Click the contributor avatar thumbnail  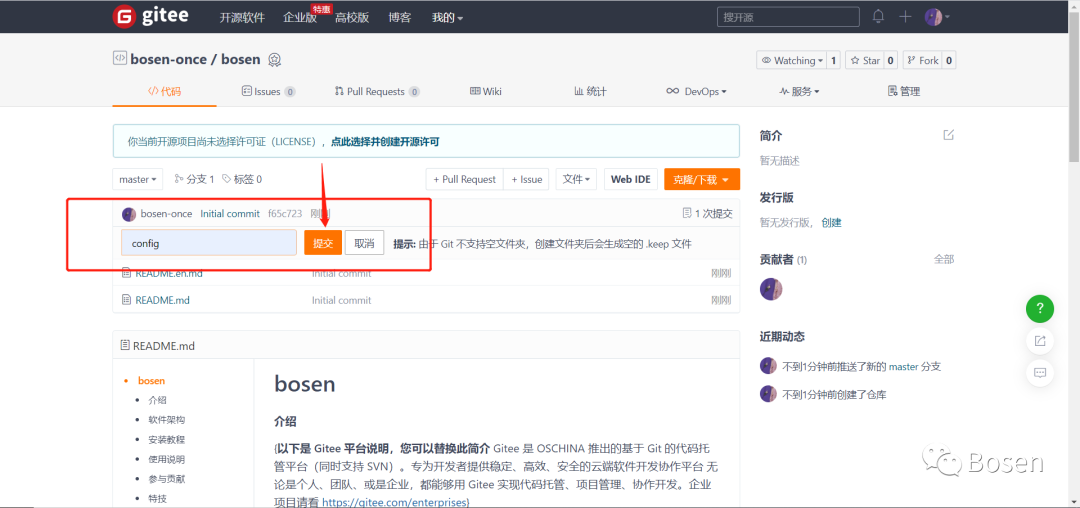click(771, 289)
